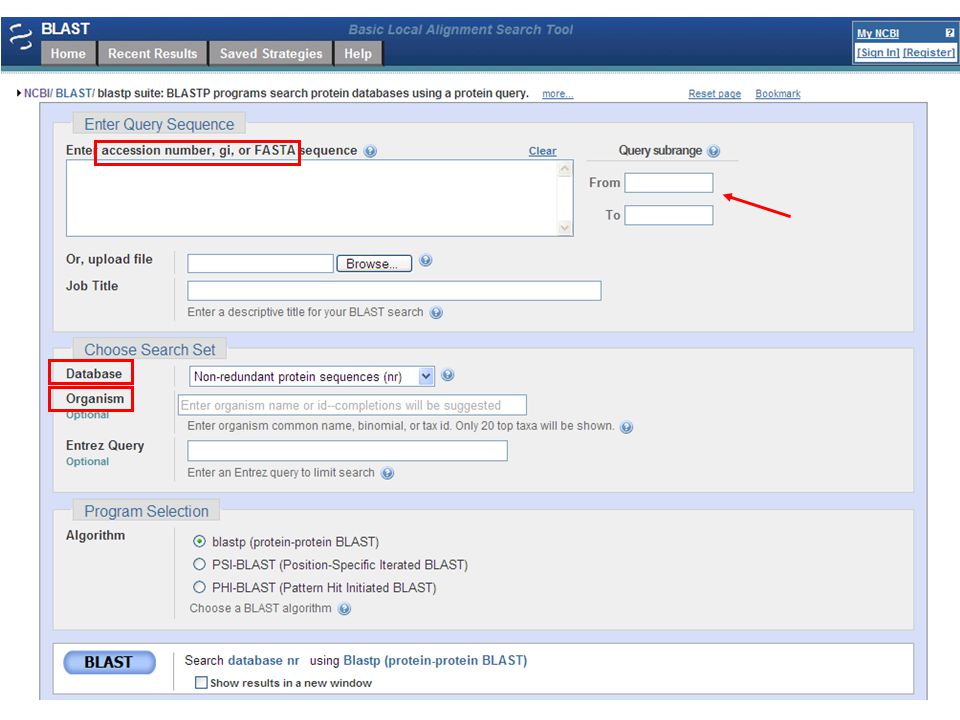
Task: Click the Reset page link
Action: point(714,94)
